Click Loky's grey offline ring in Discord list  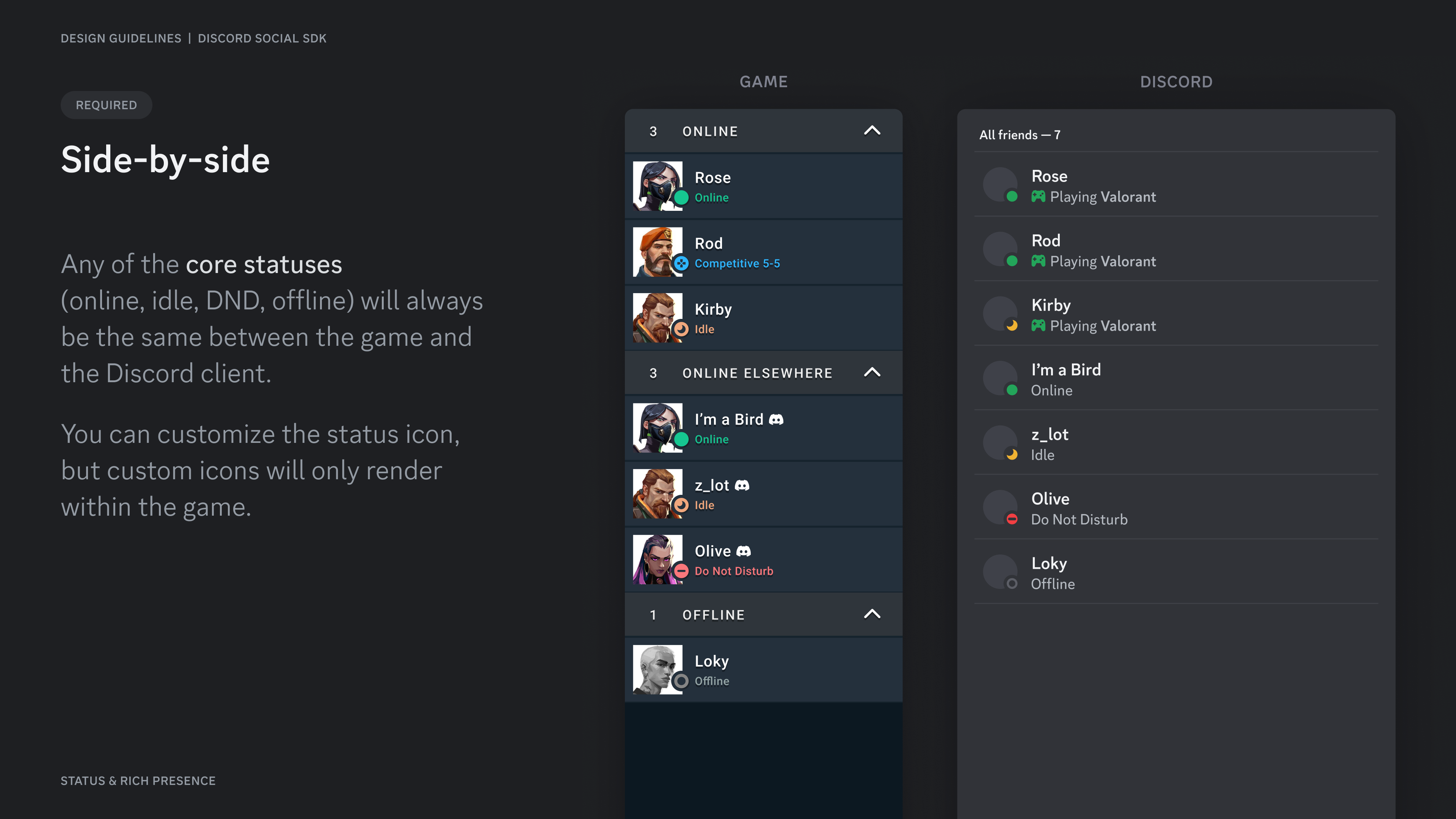click(1012, 583)
